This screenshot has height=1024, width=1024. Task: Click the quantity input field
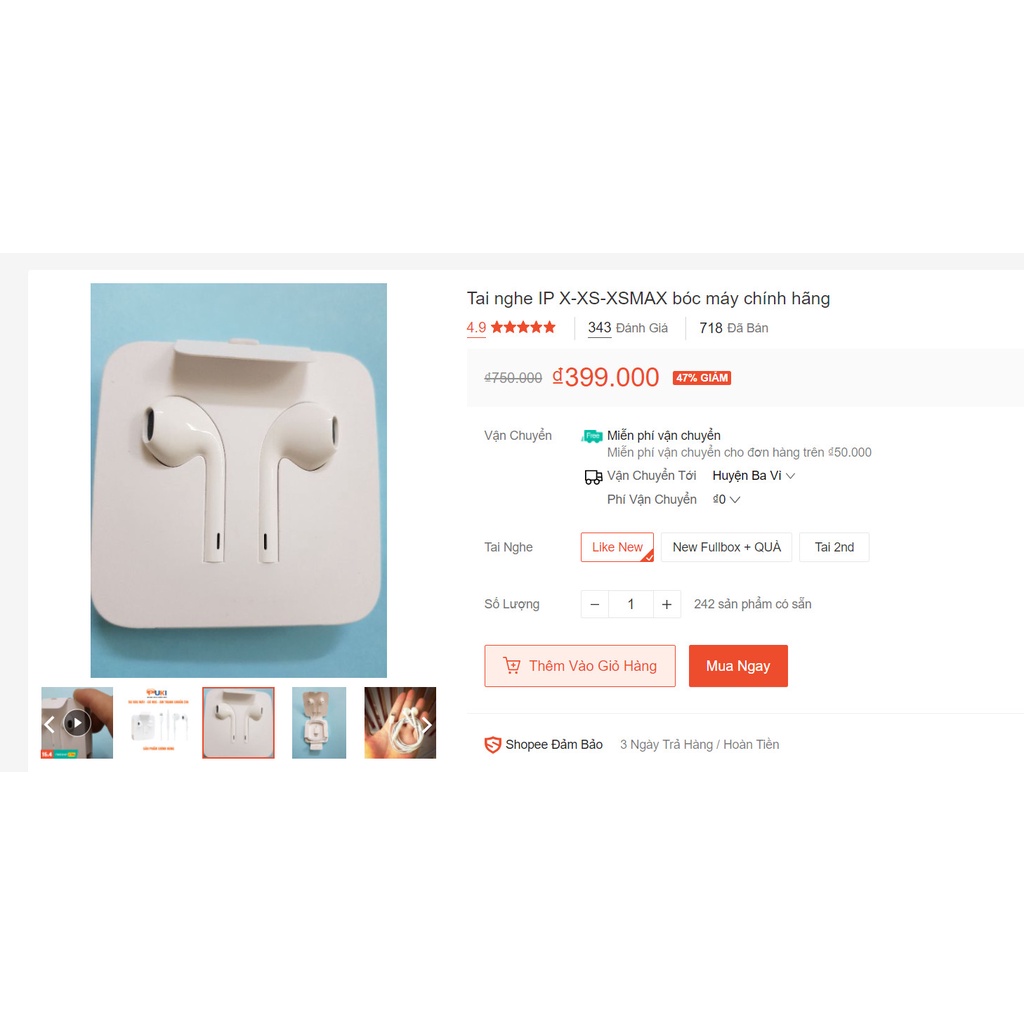pos(631,604)
